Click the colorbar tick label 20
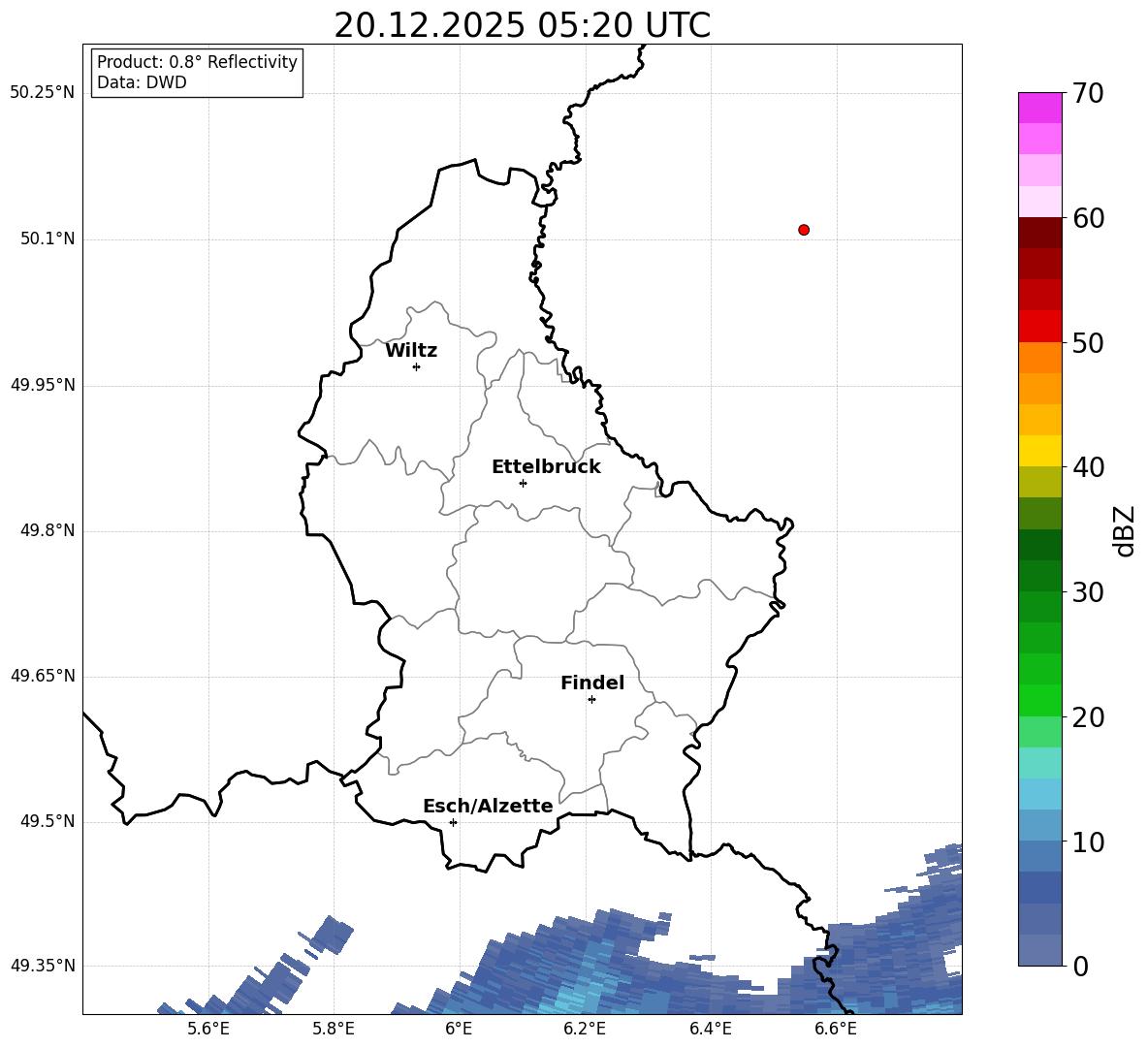The width and height of the screenshot is (1148, 1048). (x=1088, y=717)
